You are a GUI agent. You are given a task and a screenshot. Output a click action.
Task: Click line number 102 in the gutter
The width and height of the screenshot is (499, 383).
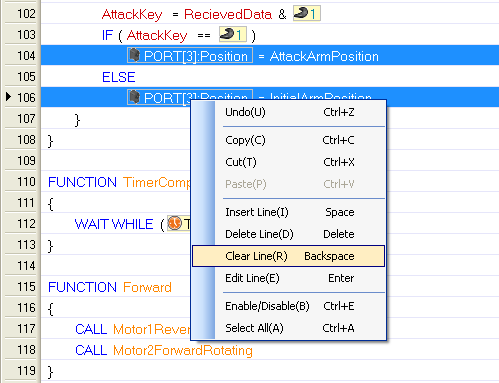26,14
